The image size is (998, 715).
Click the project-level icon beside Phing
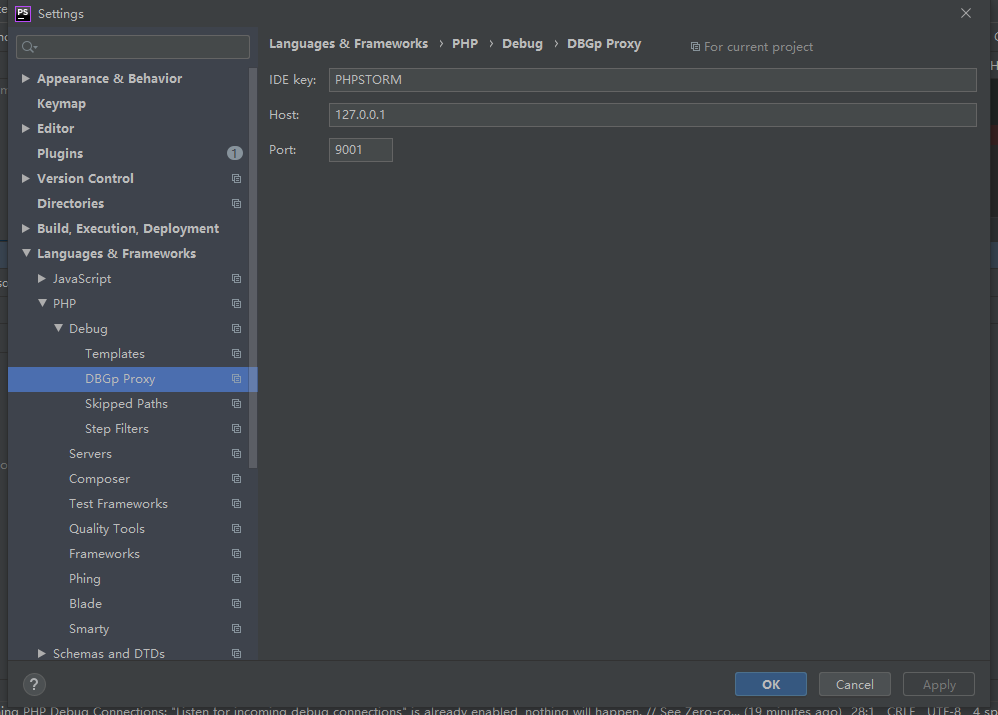click(x=236, y=579)
